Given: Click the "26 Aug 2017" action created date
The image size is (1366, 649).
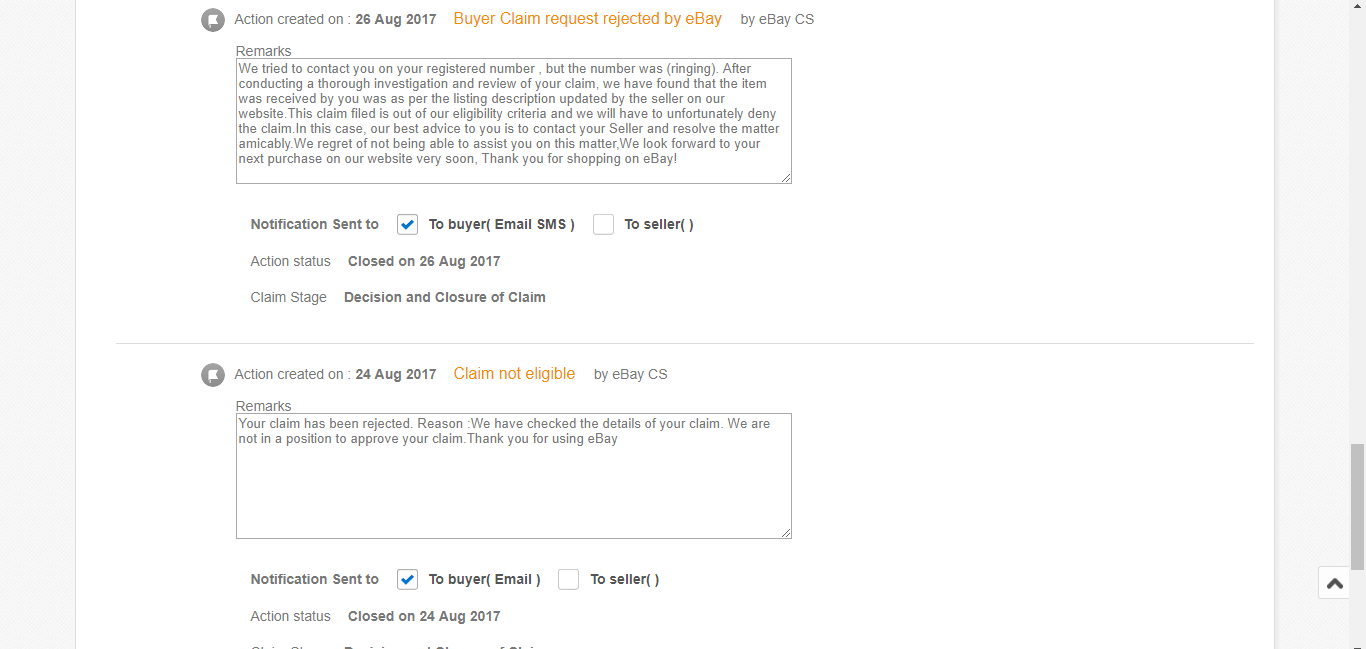Looking at the screenshot, I should click(396, 19).
